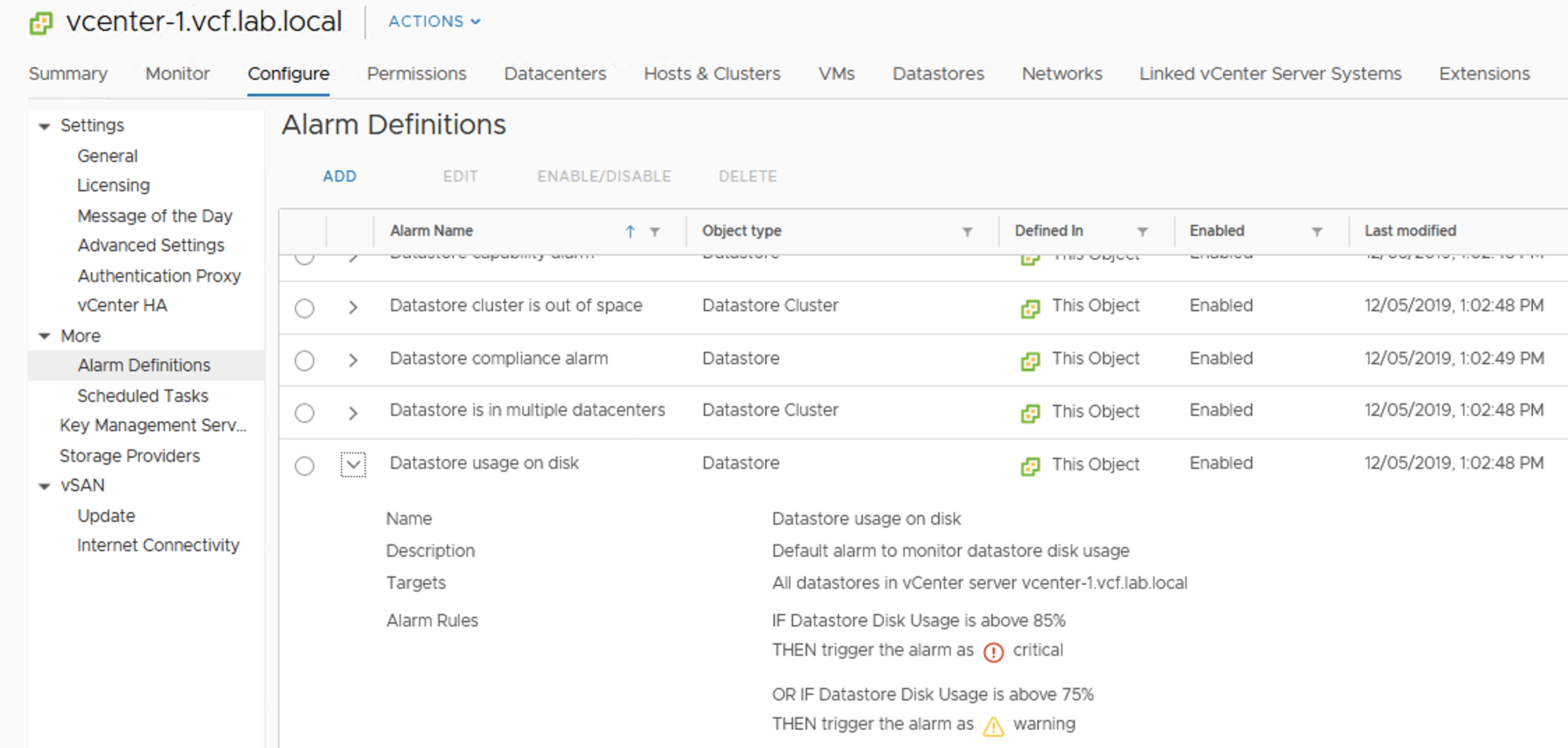Open the Extensions tab
This screenshot has width=1568, height=748.
click(1484, 73)
